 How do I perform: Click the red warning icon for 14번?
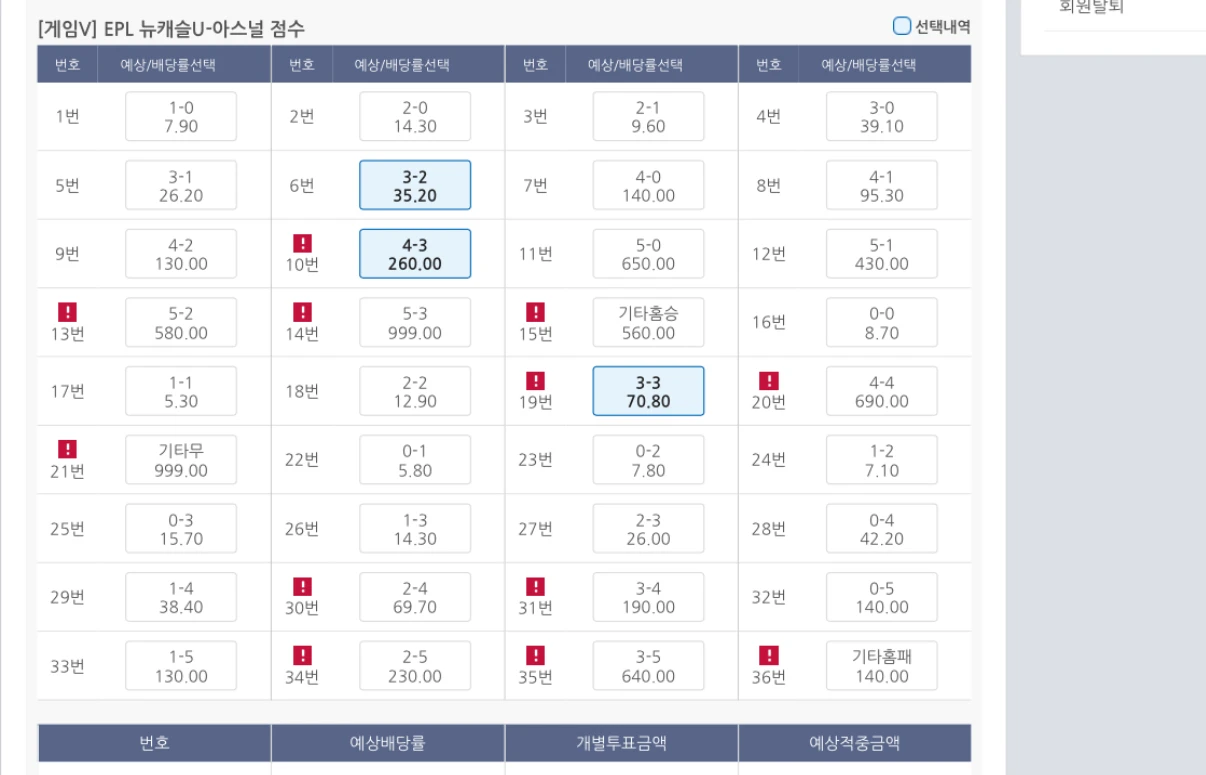(x=302, y=312)
